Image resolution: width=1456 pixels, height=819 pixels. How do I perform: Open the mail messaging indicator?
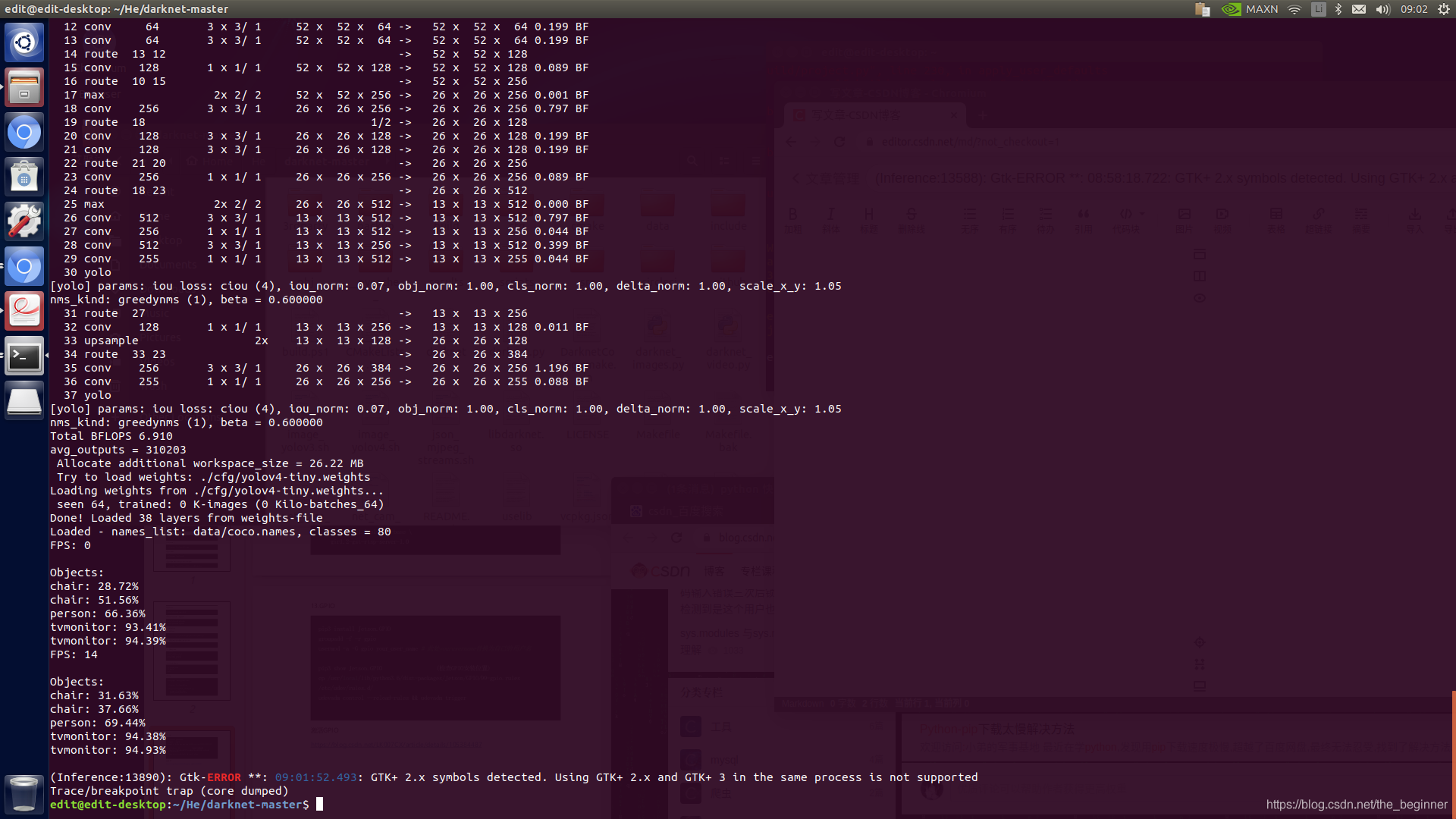(1359, 9)
